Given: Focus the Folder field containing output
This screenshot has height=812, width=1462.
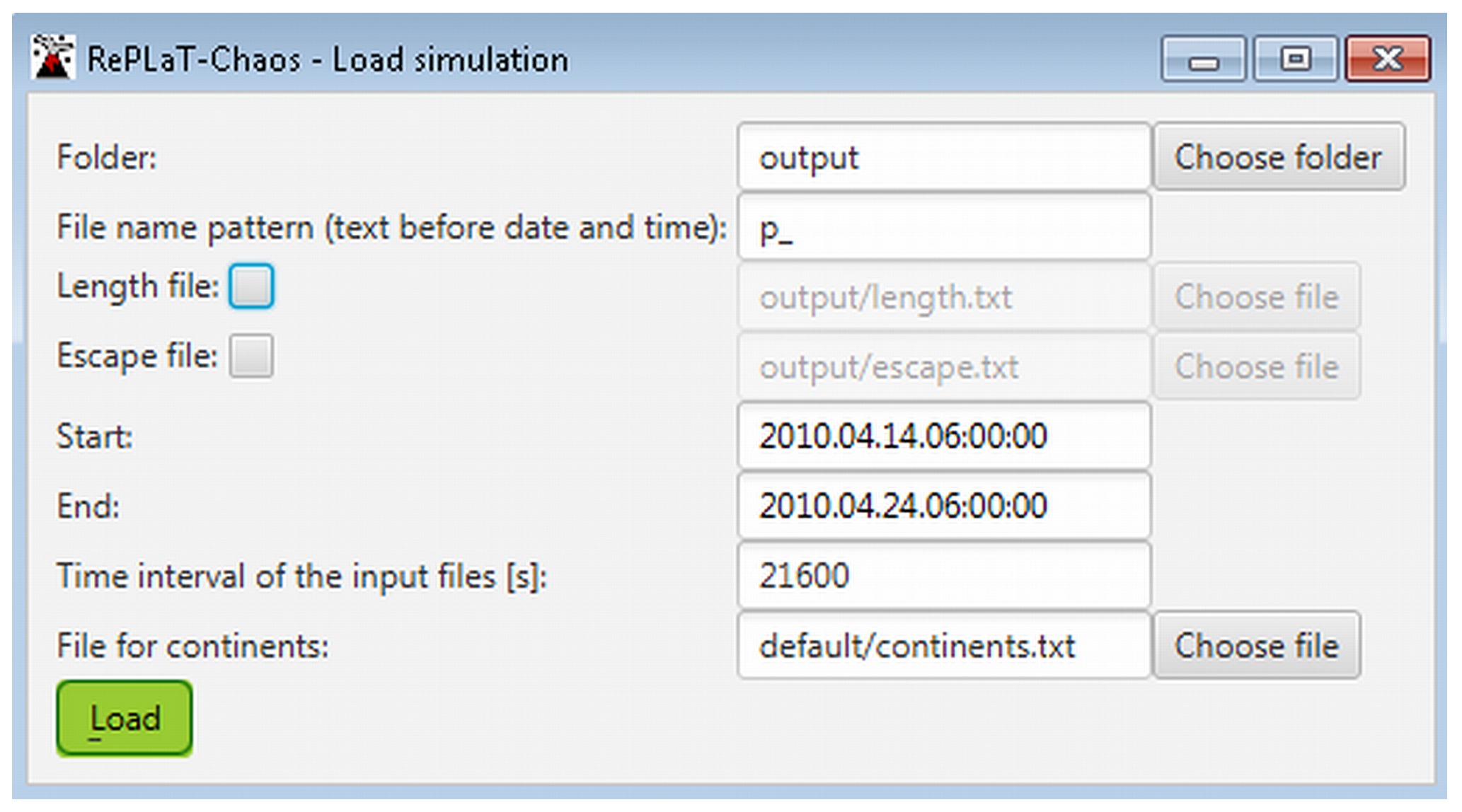Looking at the screenshot, I should 944,156.
